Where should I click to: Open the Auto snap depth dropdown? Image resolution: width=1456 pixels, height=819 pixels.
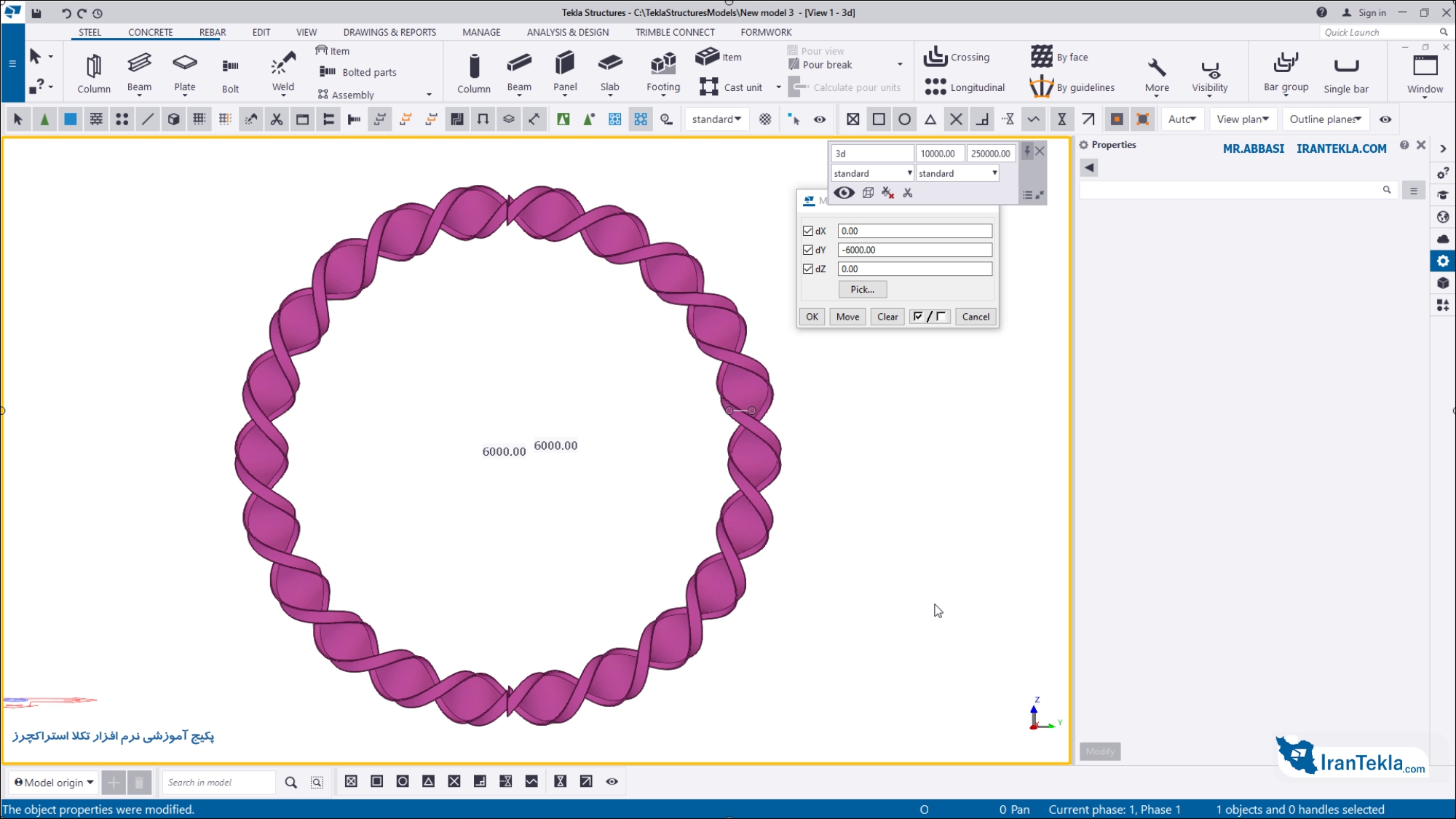coord(1182,119)
